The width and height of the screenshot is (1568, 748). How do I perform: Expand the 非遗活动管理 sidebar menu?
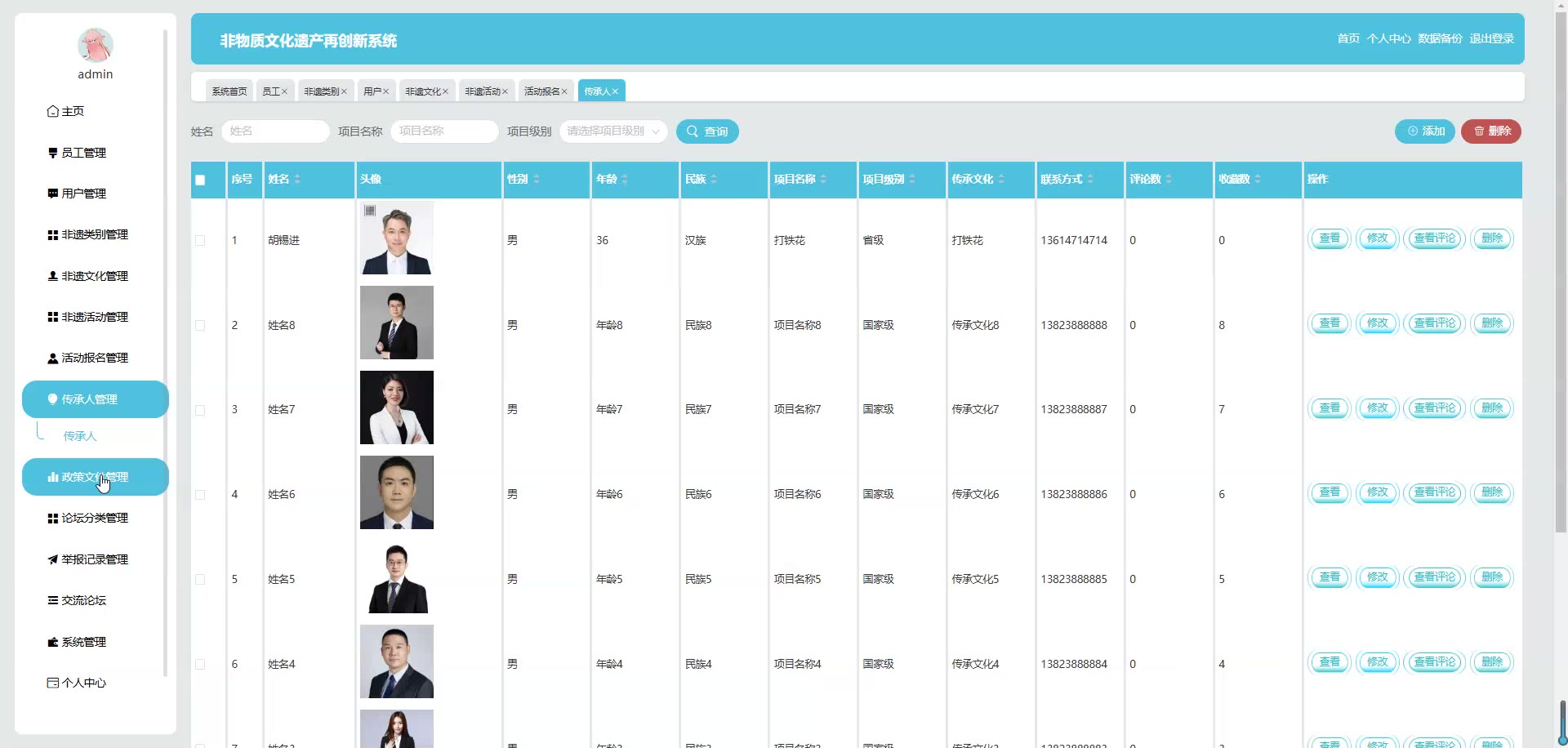click(95, 317)
